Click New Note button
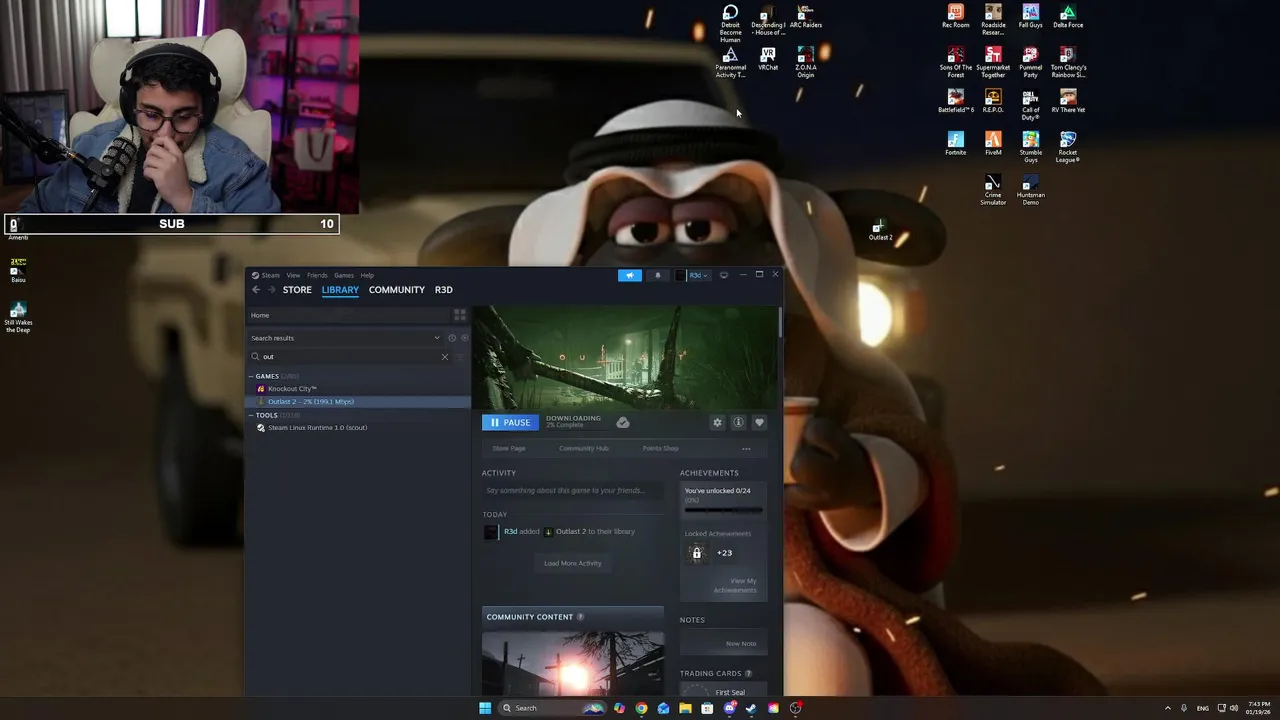 click(741, 644)
